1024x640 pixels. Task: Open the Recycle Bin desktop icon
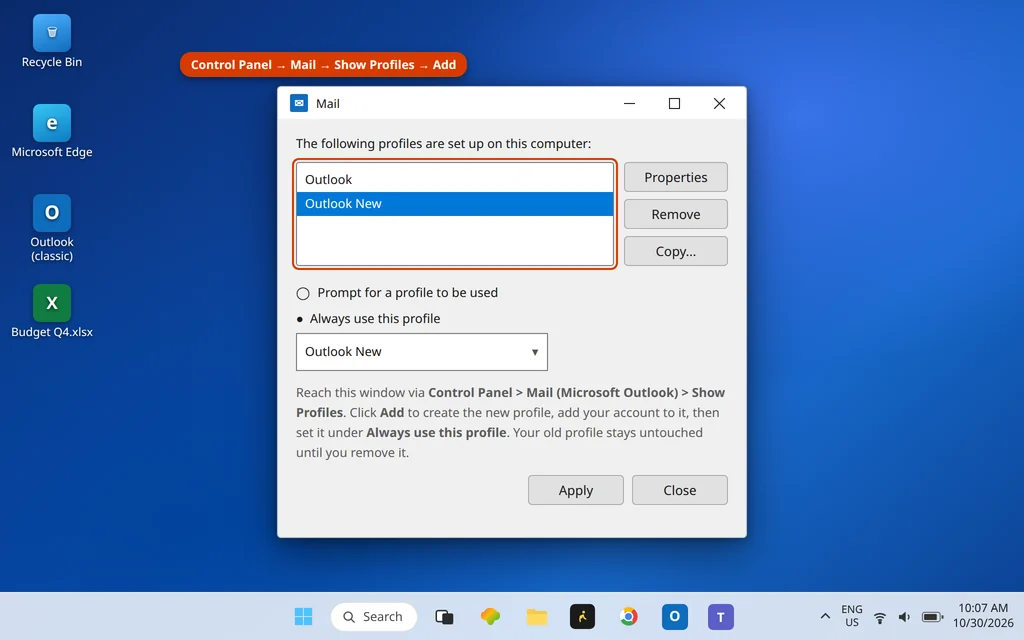52,40
